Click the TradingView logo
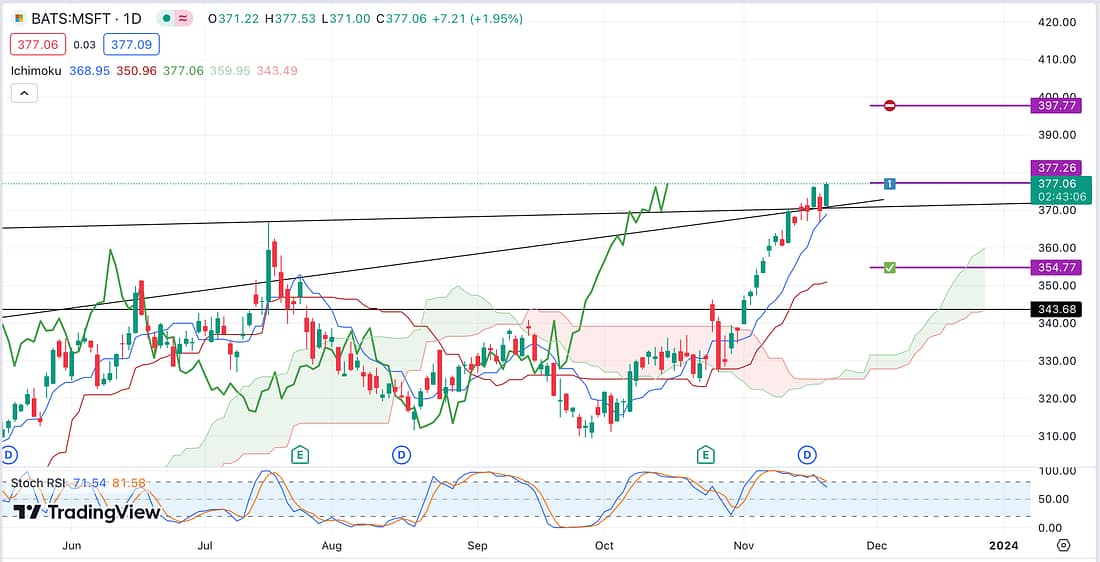Viewport: 1100px width, 562px height. [87, 512]
